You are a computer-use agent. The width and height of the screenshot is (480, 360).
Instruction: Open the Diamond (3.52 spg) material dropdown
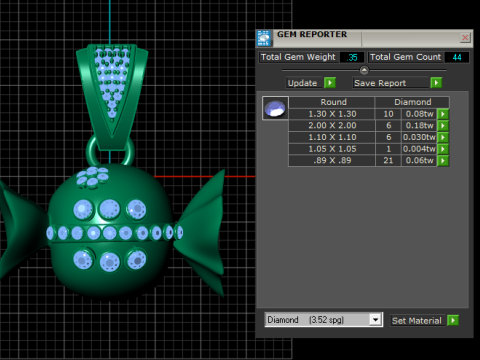tap(376, 320)
